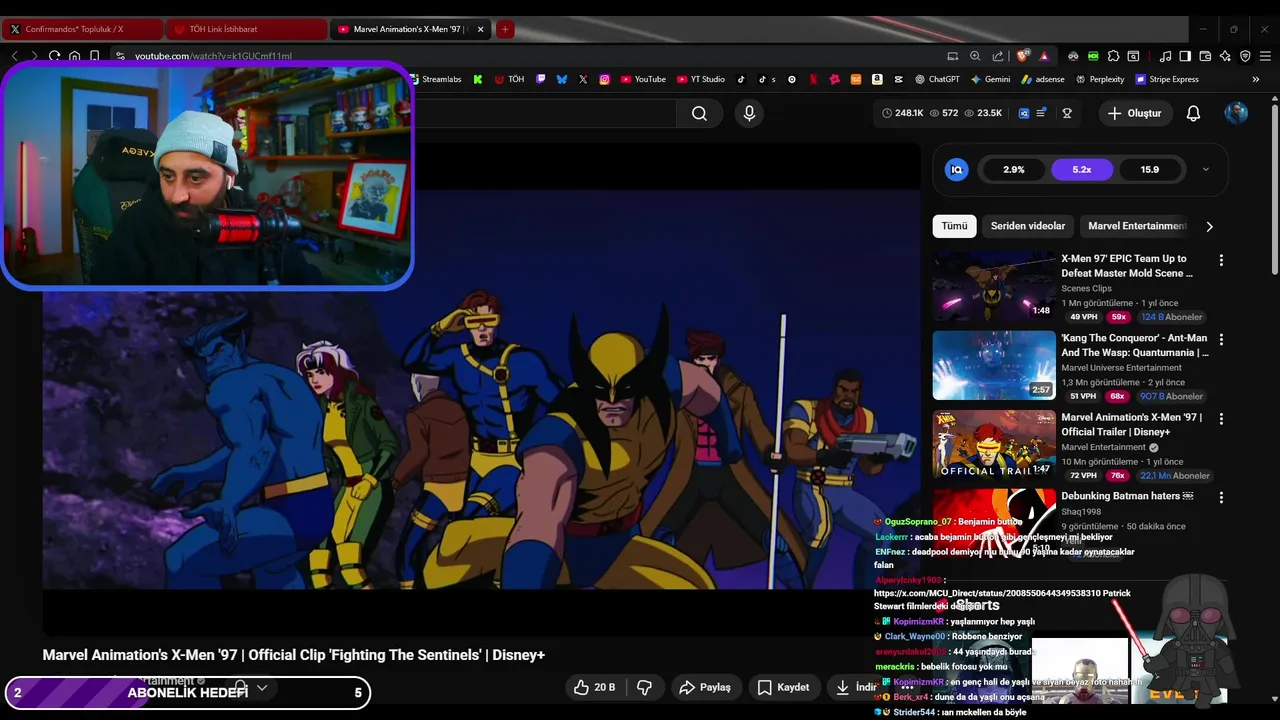Viewport: 1280px width, 720px height.
Task: Select the 5.2x vidIQ stat pill
Action: pos(1082,169)
